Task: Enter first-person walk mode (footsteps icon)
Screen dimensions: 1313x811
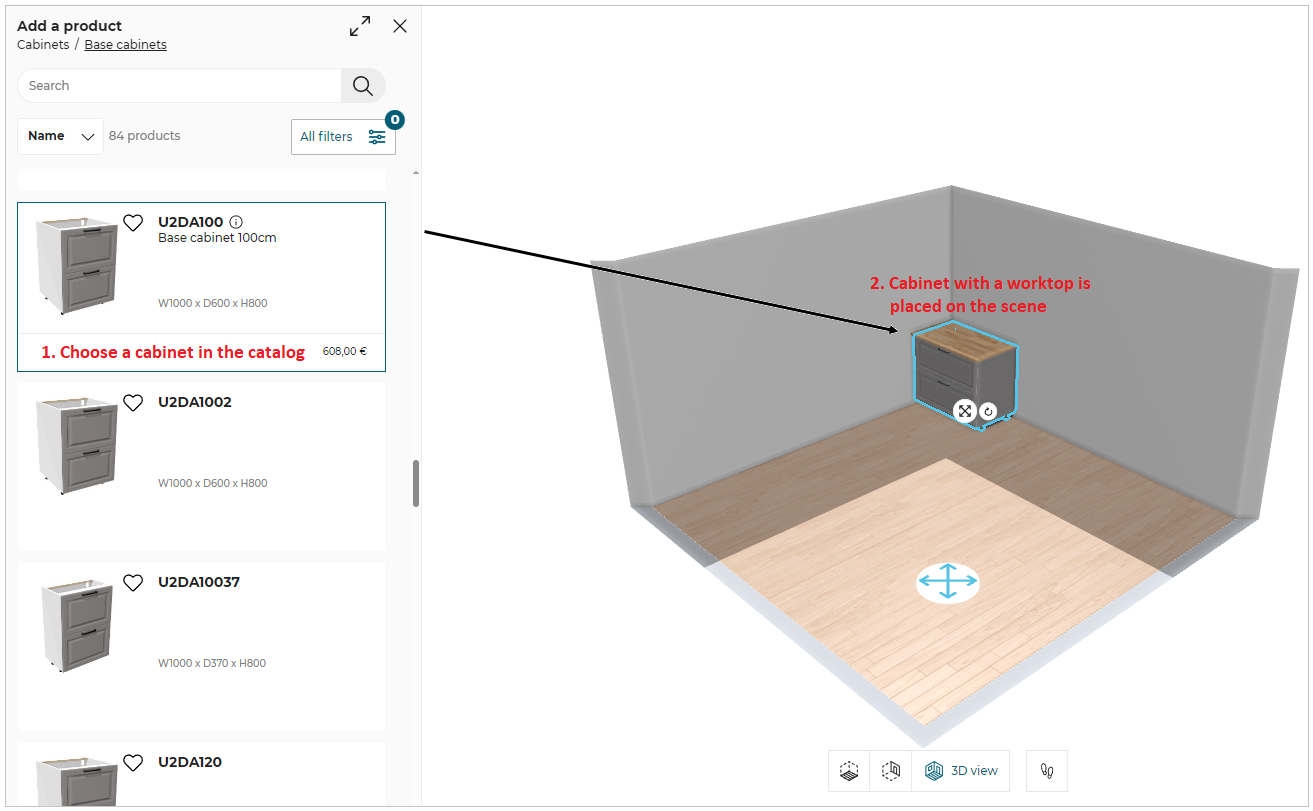Action: tap(1047, 771)
